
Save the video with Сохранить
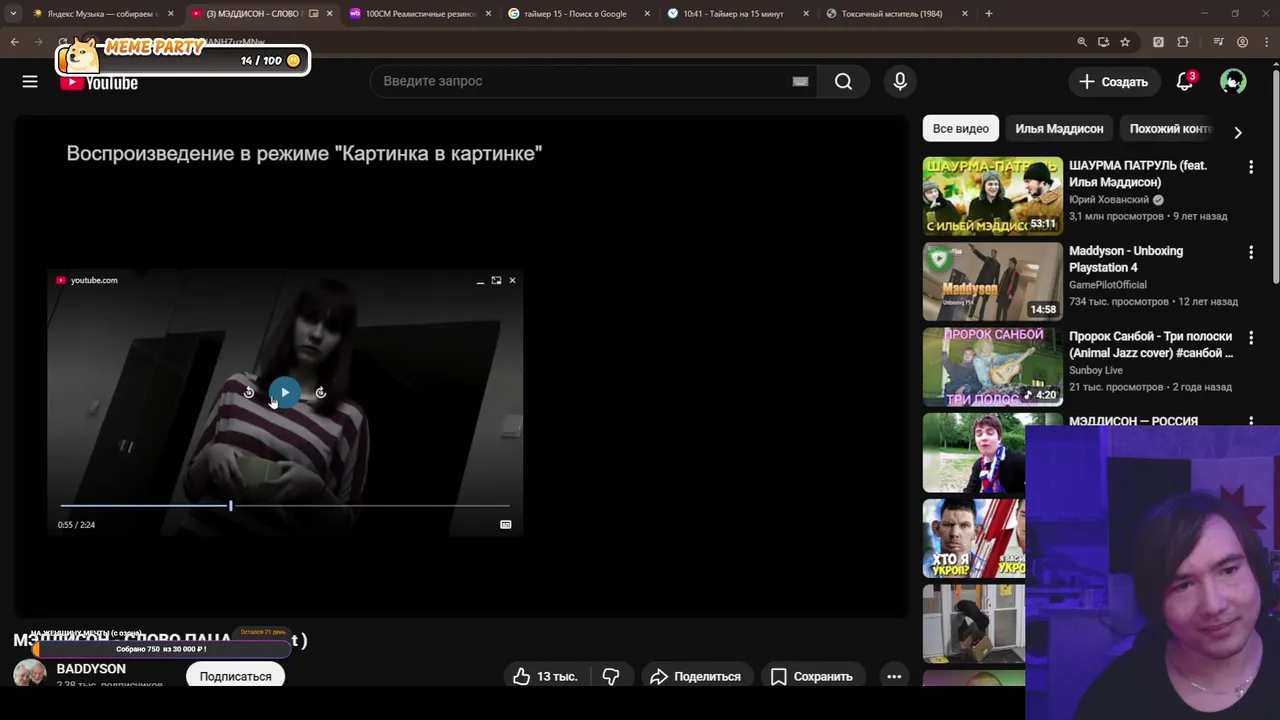coord(811,676)
